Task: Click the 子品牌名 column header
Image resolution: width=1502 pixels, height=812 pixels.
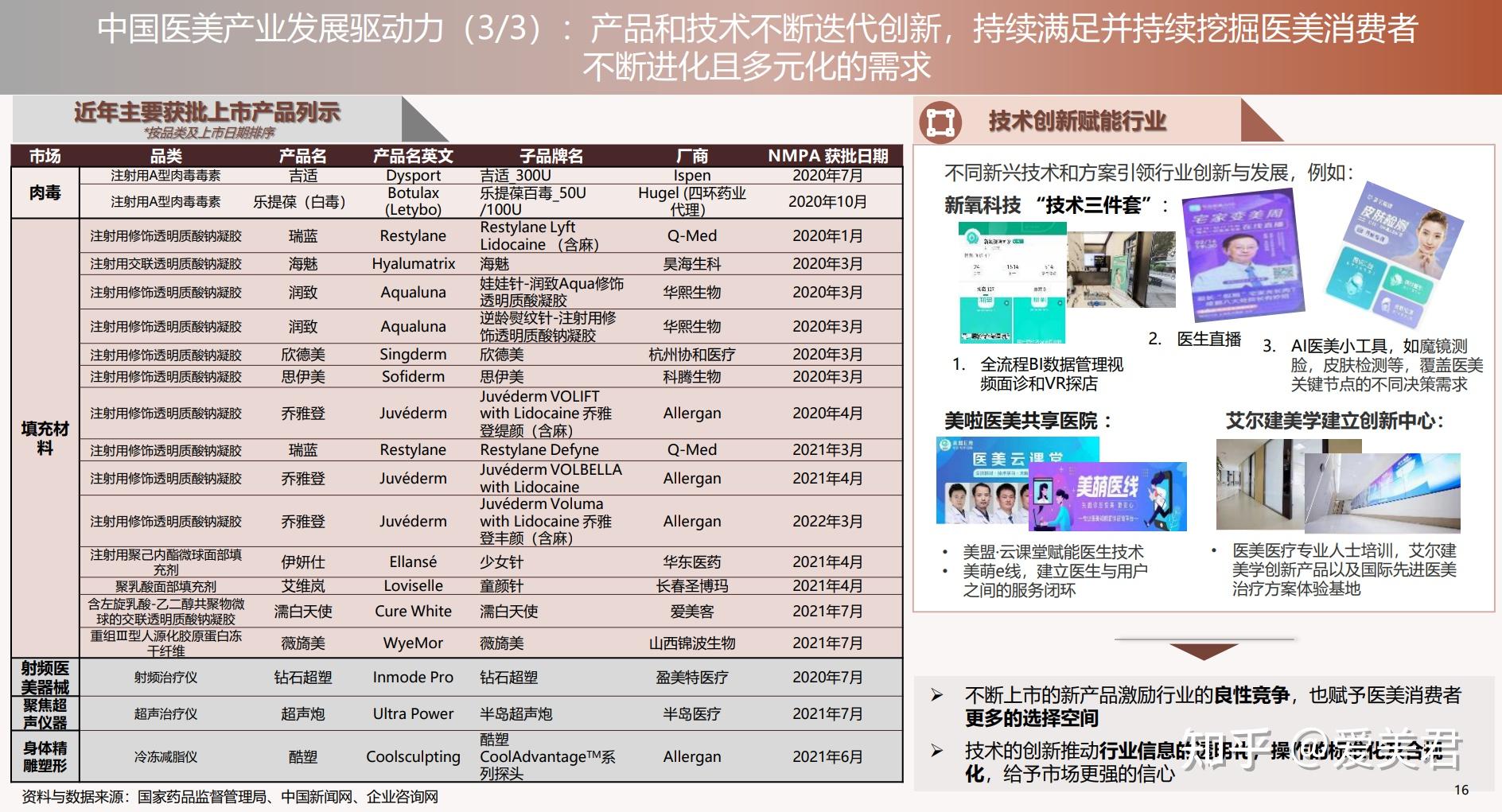Action: point(551,156)
